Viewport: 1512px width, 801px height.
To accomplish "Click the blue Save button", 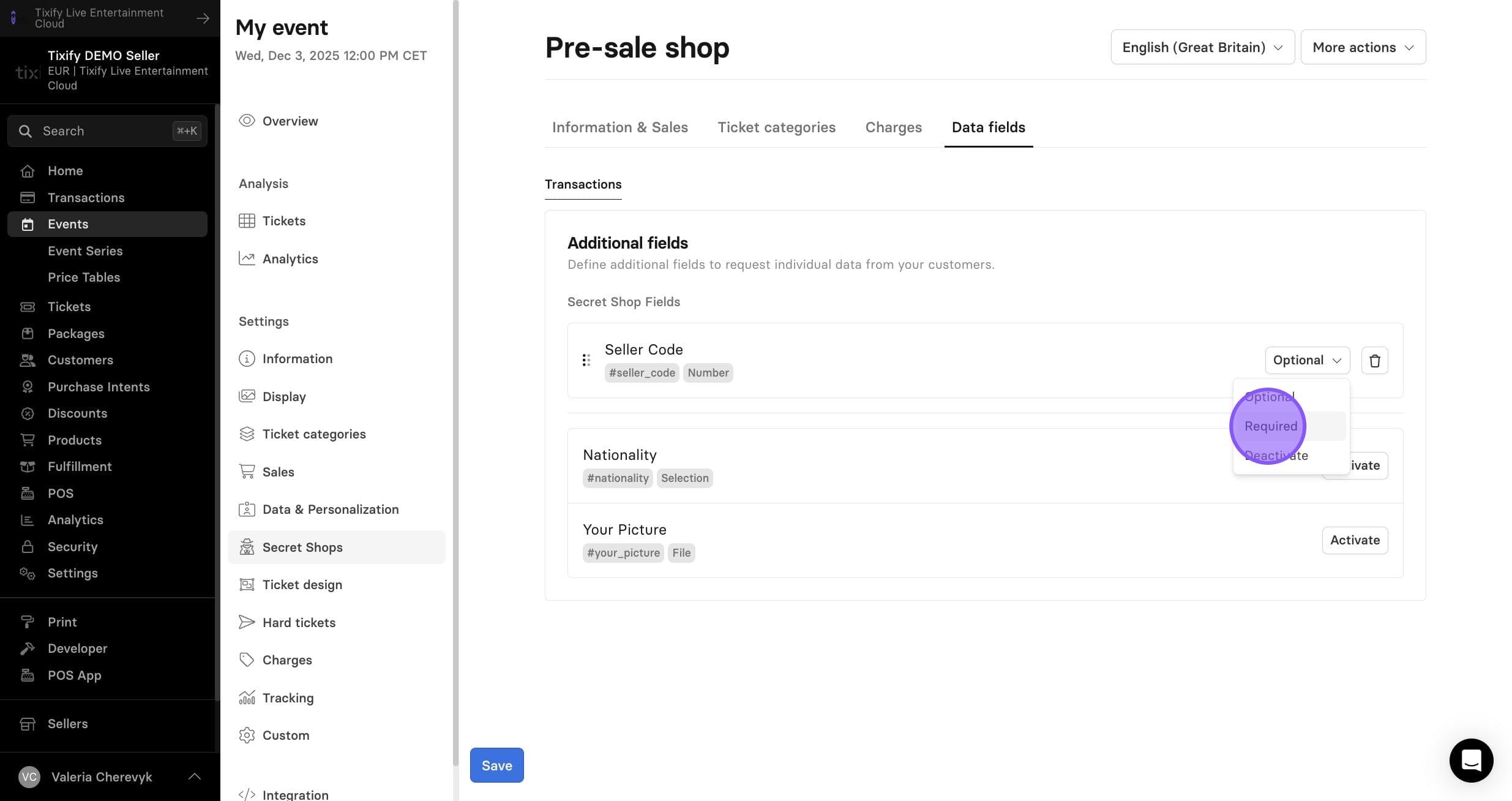I will [x=496, y=765].
